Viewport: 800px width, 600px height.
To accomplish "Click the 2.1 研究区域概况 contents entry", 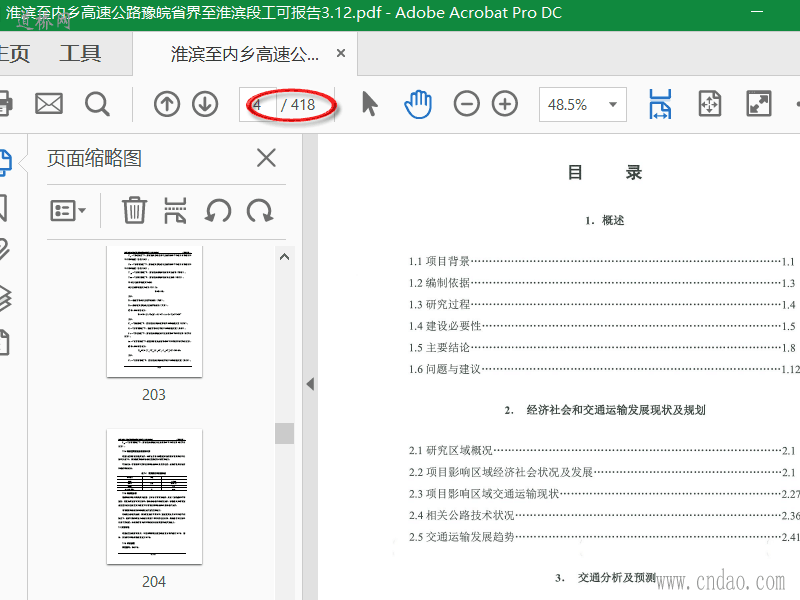I will 602,451.
